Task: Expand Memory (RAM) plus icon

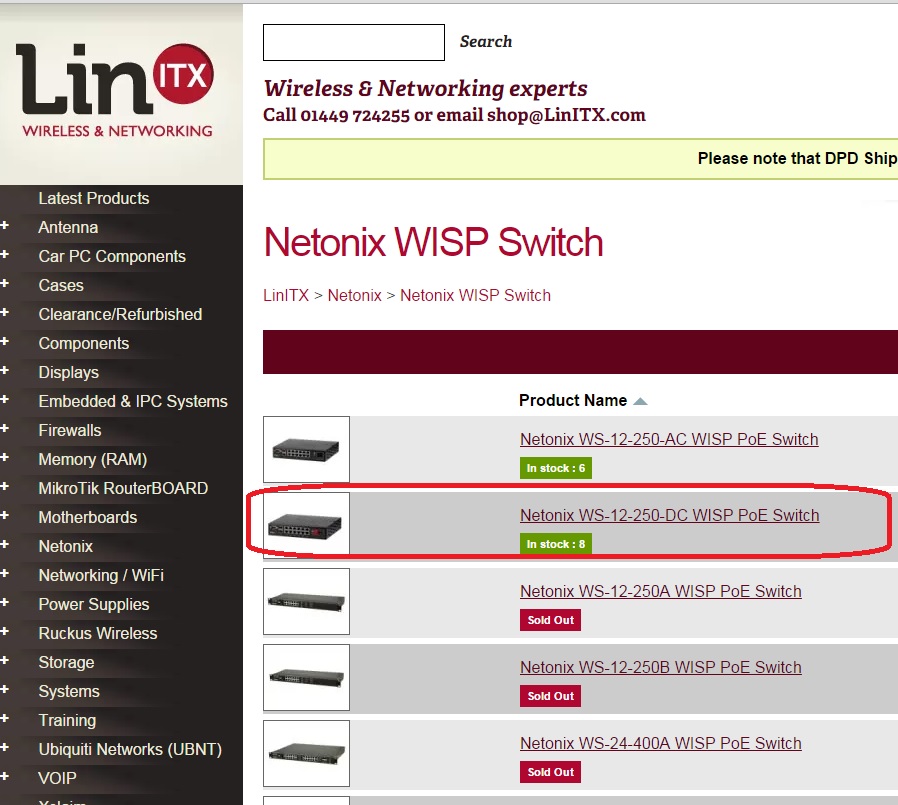Action: tap(5, 457)
